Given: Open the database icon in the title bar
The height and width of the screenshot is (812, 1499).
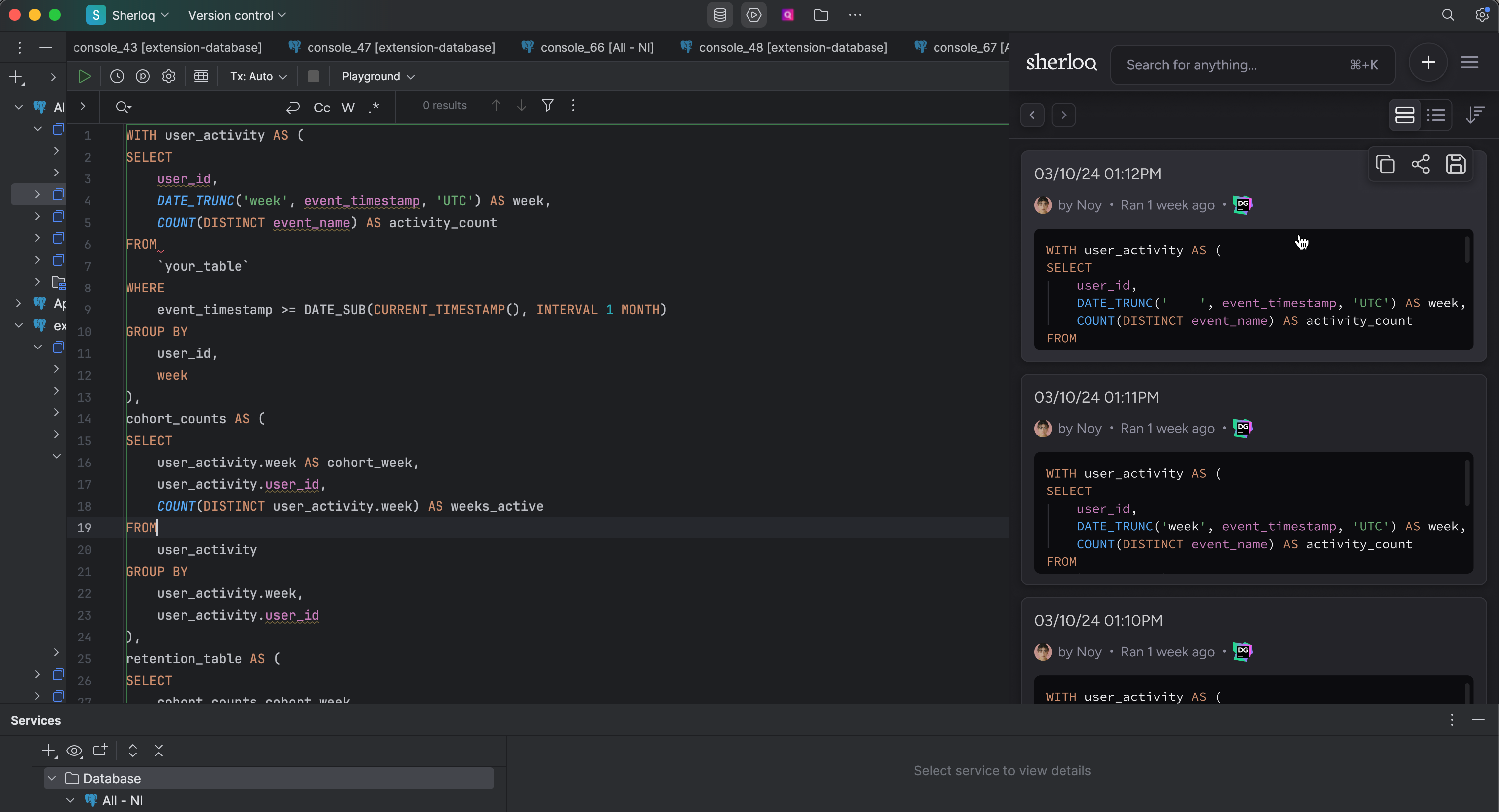Looking at the screenshot, I should (719, 15).
